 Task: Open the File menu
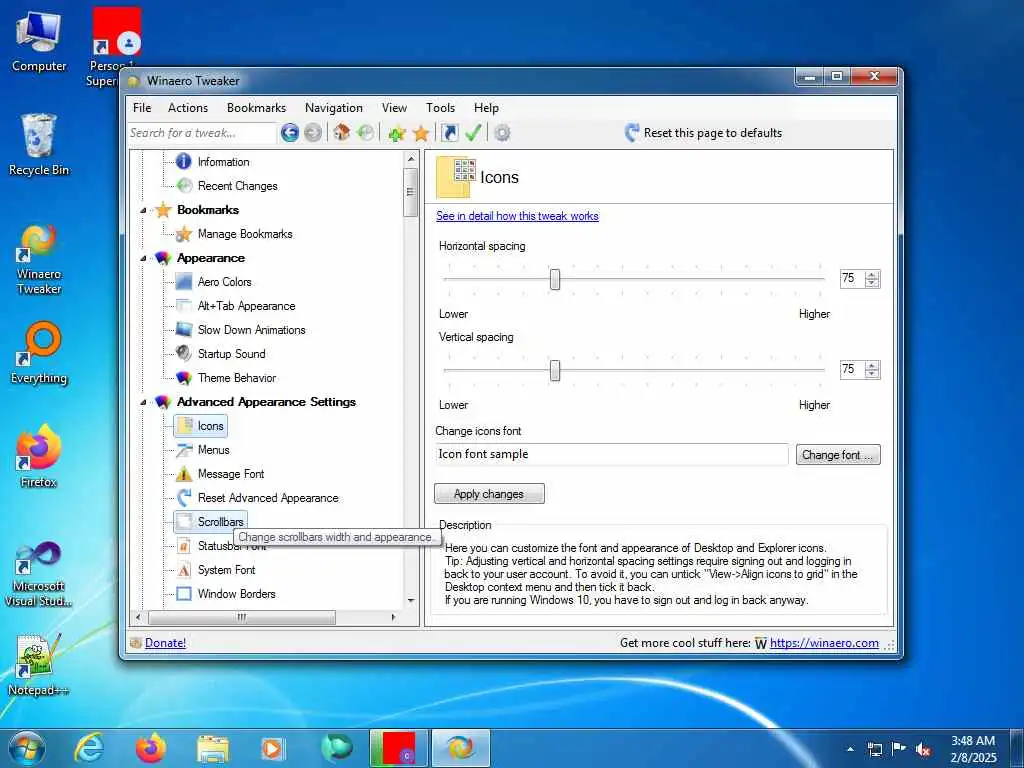click(142, 108)
